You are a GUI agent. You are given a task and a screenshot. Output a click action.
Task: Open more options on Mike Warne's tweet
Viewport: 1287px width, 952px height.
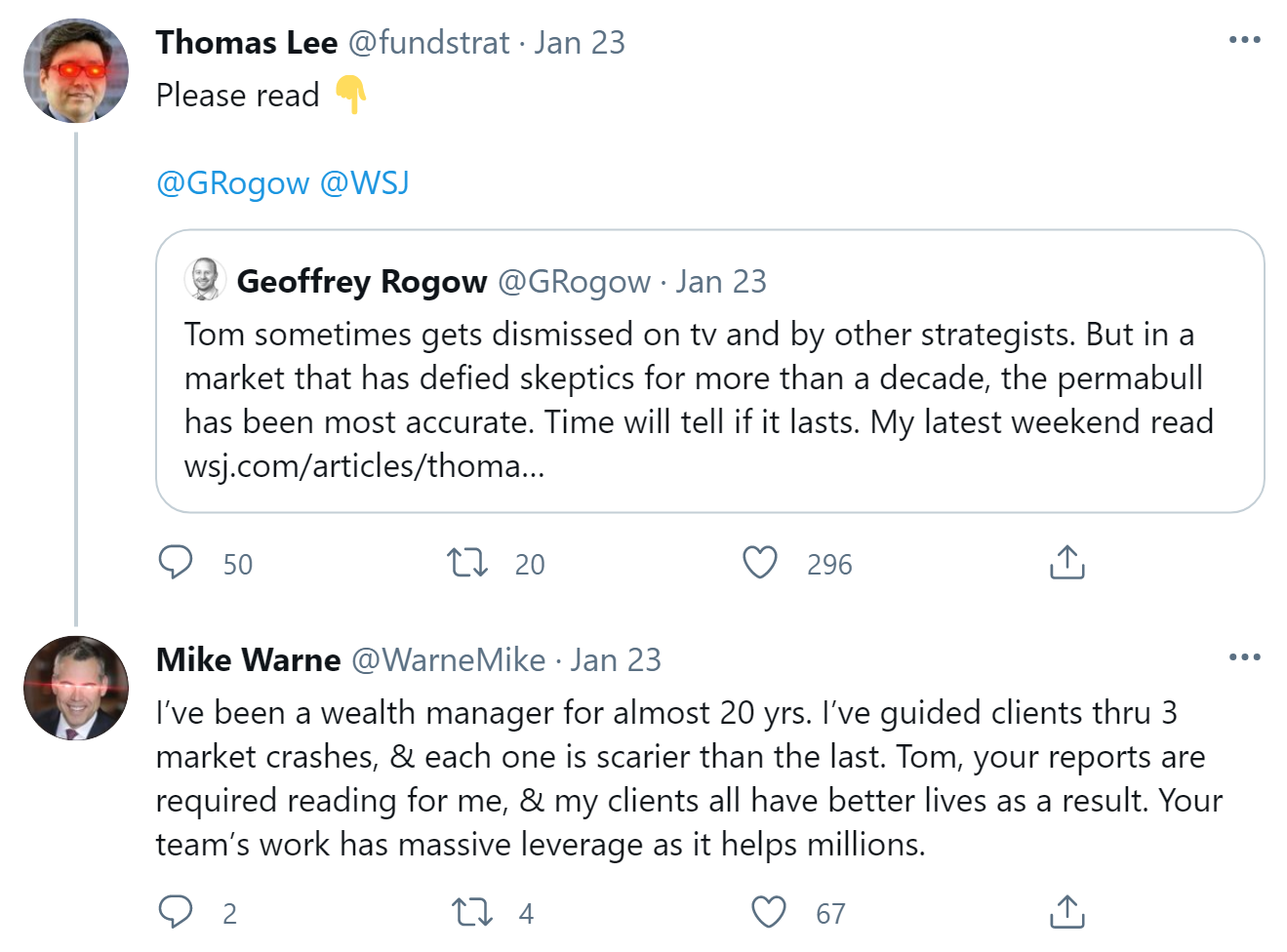(1244, 657)
